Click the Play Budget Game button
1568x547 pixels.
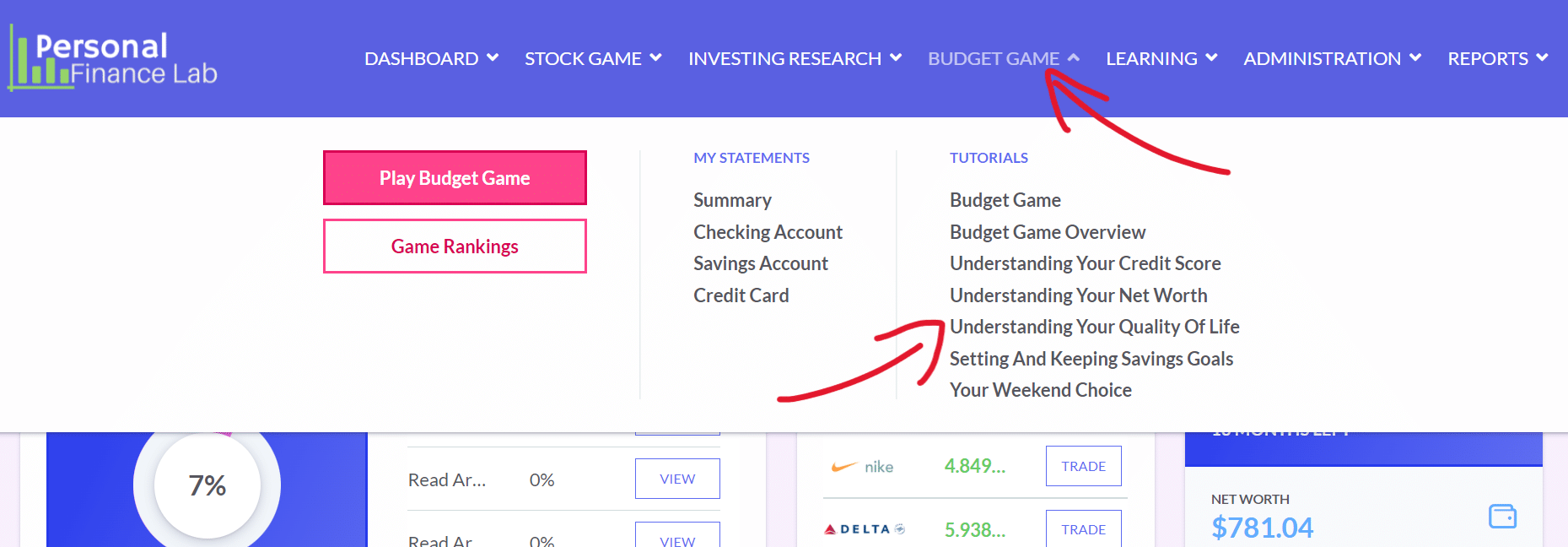click(455, 178)
